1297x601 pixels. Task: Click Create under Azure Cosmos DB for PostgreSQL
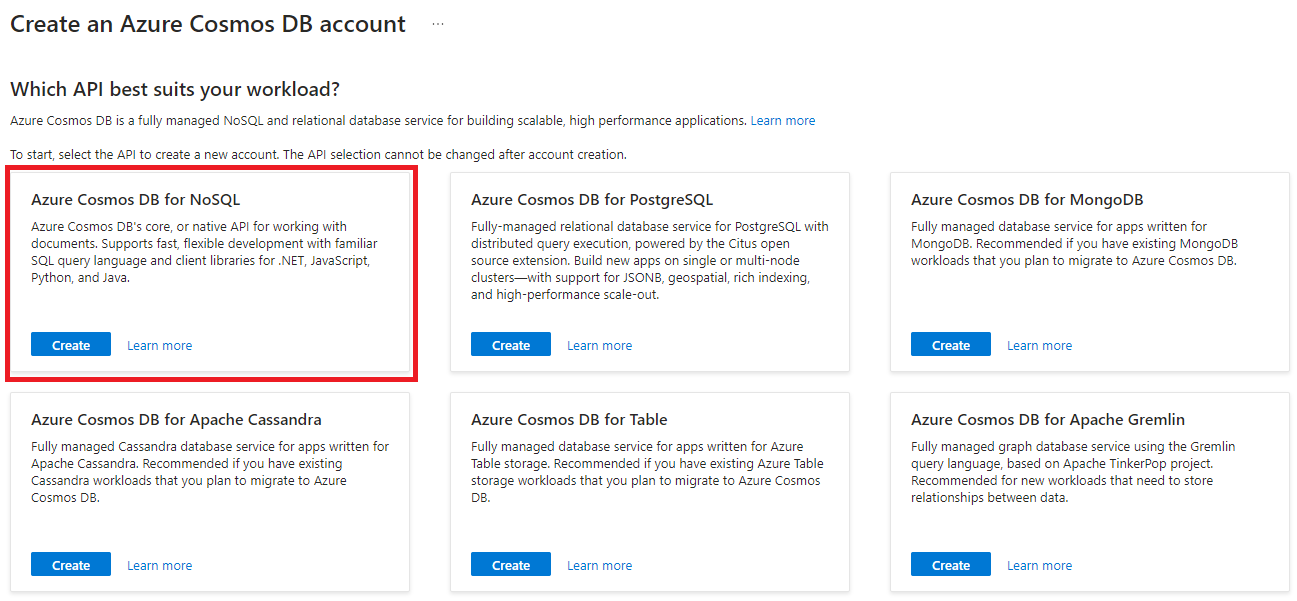point(511,345)
